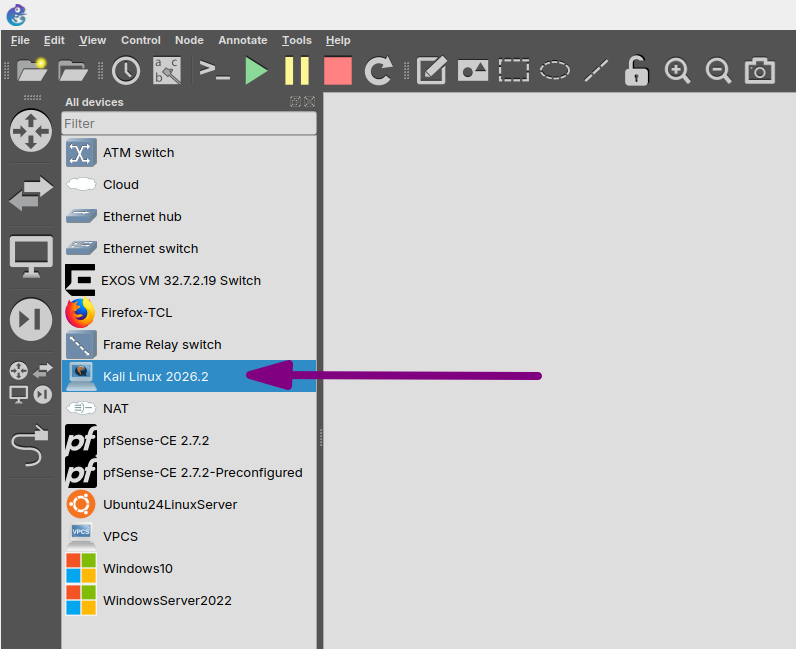Open the Control menu
This screenshot has width=796, height=649.
(x=141, y=40)
